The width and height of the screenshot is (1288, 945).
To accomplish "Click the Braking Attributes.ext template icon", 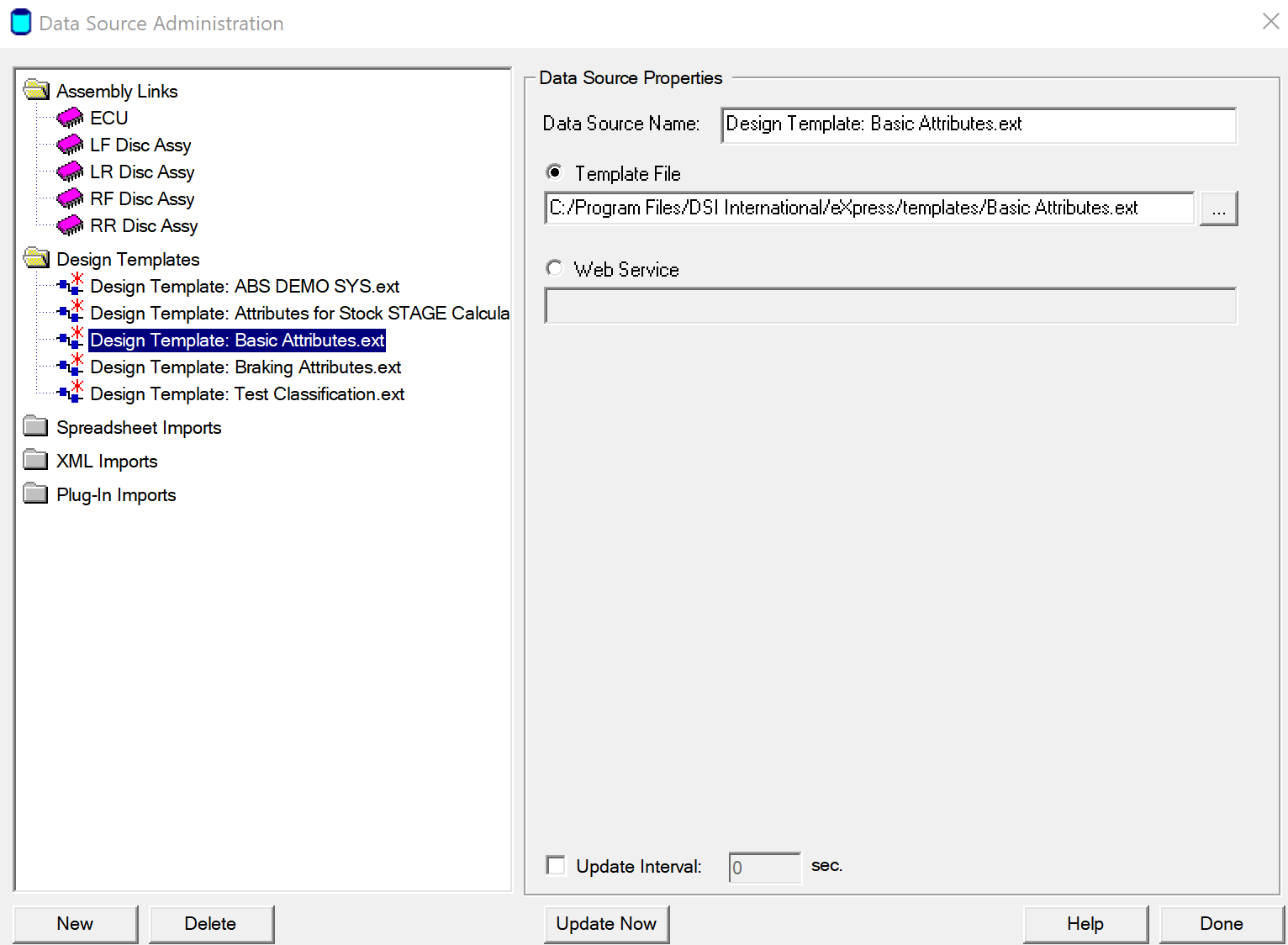I will (71, 365).
